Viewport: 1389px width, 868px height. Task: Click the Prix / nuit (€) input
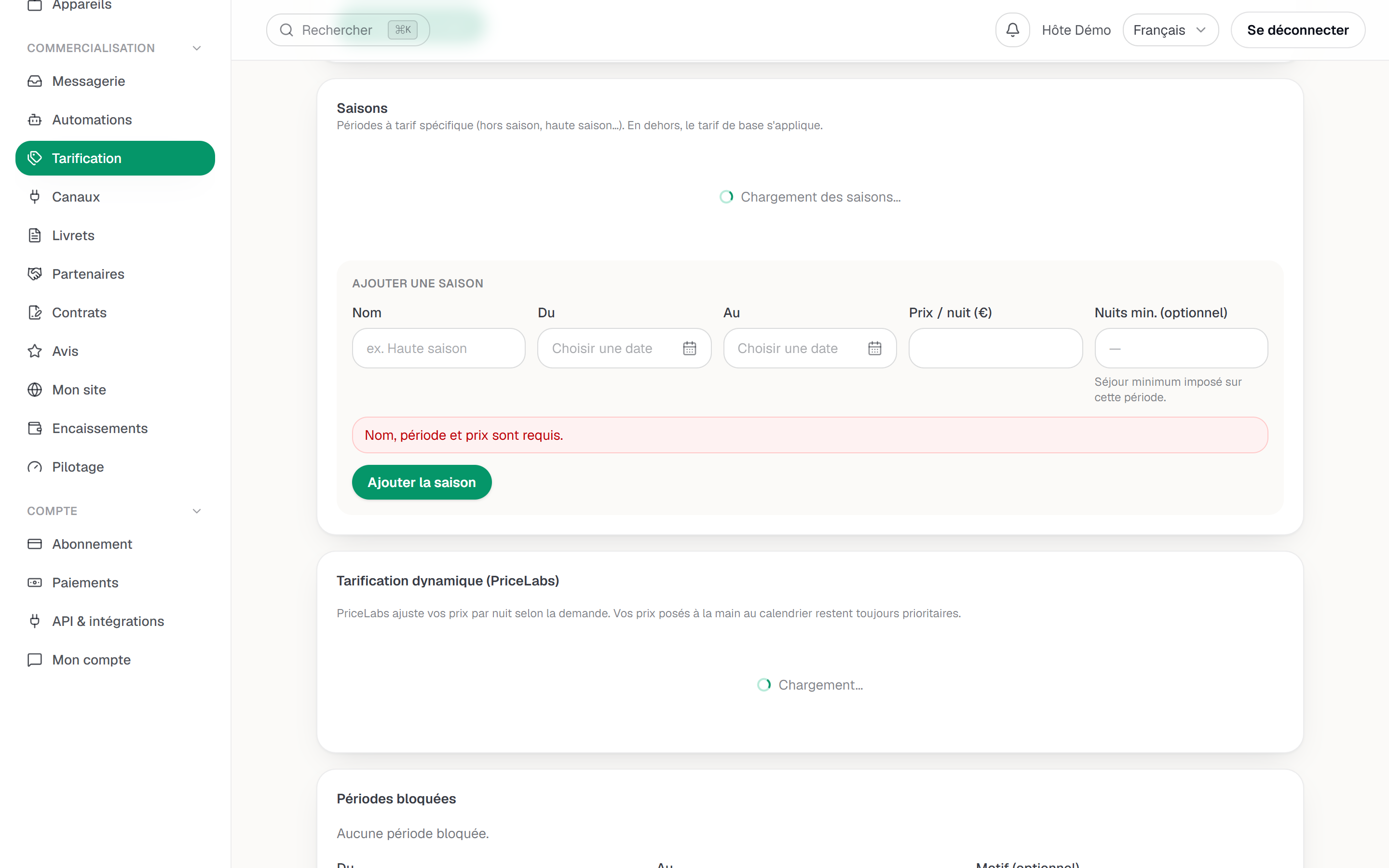click(995, 349)
